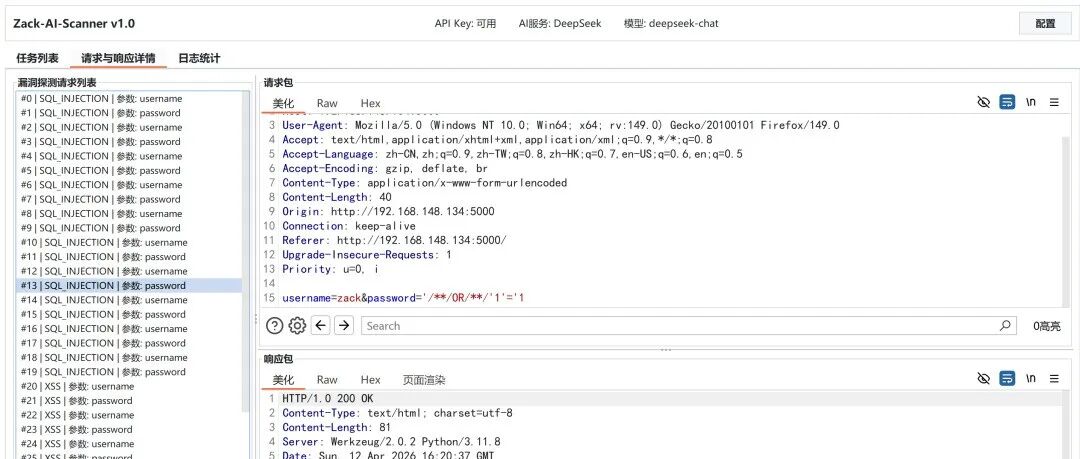Open response 页面渲染 render tab
1080x459 pixels.
coord(424,380)
